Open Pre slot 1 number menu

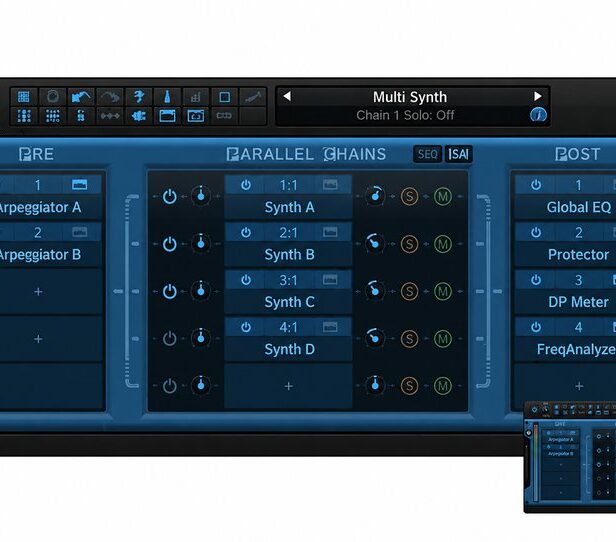pos(38,185)
